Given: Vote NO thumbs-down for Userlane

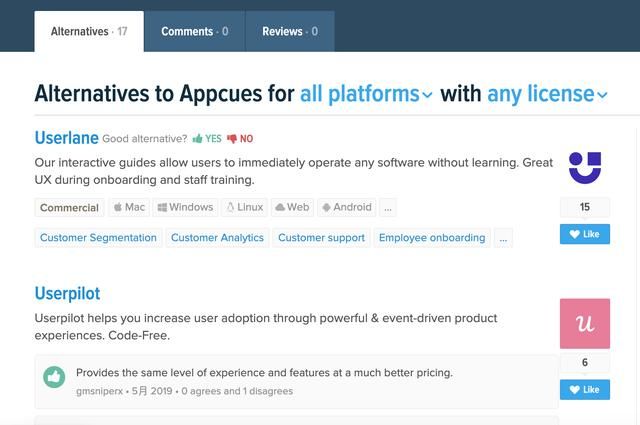Looking at the screenshot, I should tap(240, 139).
